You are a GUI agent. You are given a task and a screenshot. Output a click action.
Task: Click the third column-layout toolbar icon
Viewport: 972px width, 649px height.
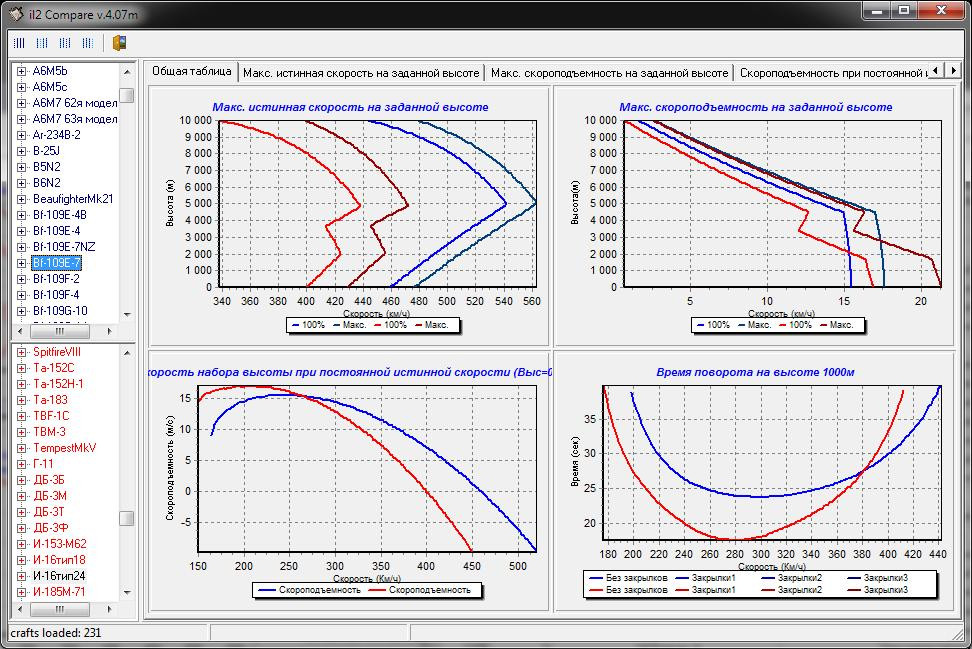coord(64,43)
